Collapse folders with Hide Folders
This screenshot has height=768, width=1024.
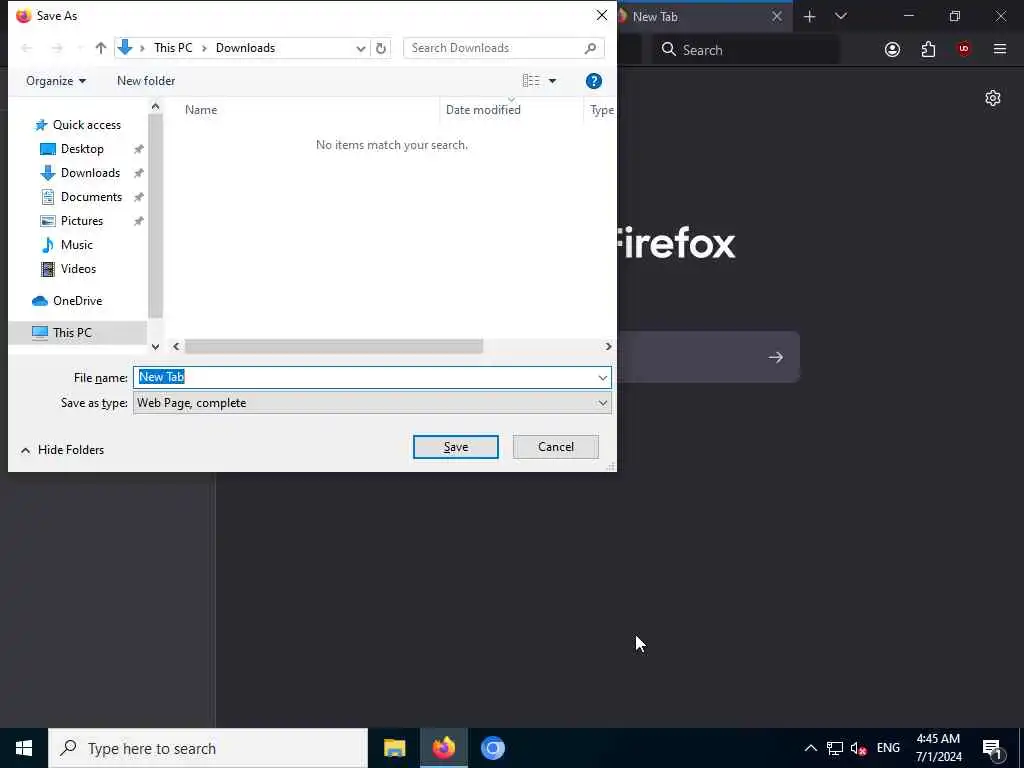click(62, 450)
